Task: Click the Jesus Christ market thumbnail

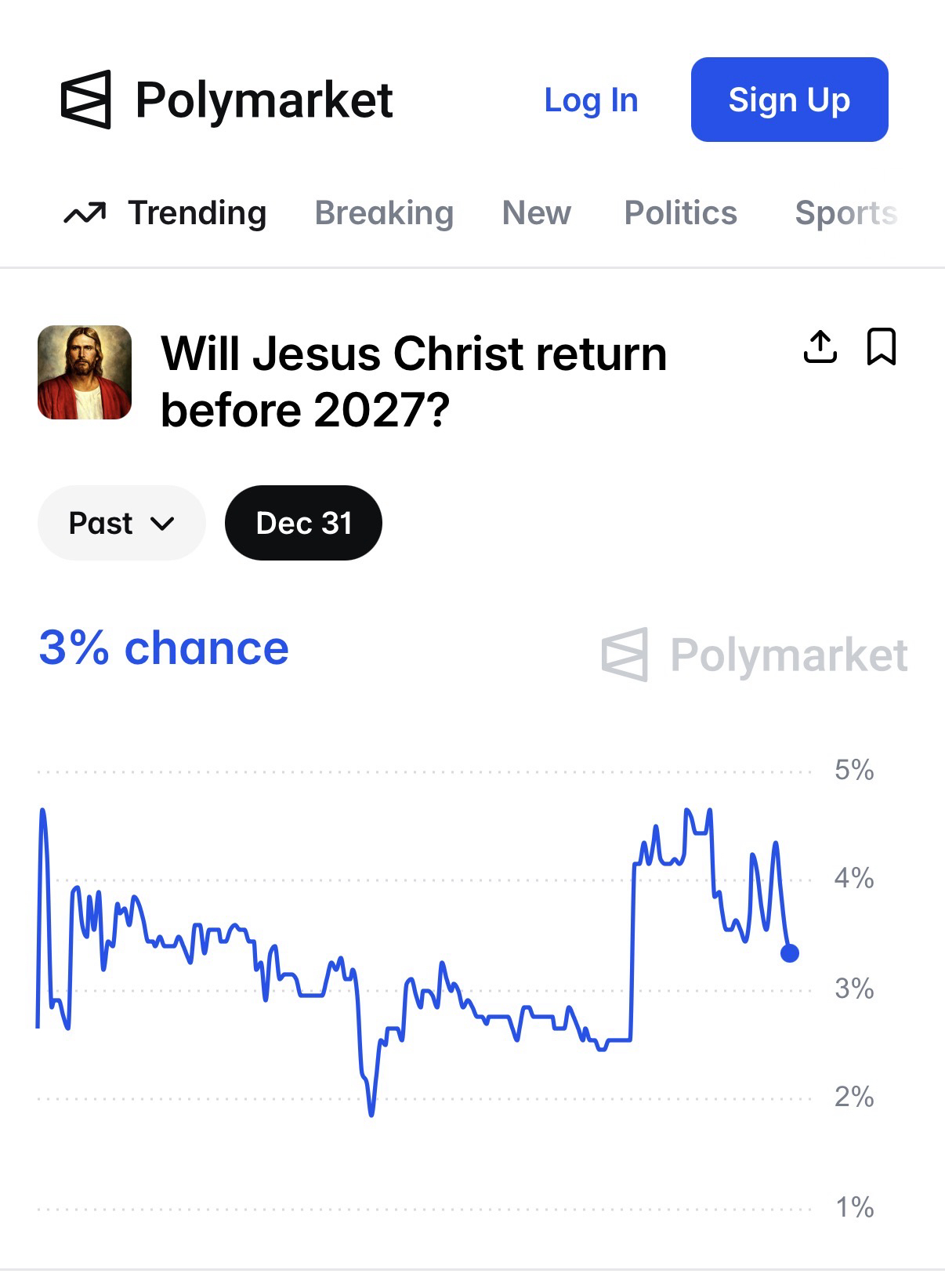Action: (x=85, y=372)
